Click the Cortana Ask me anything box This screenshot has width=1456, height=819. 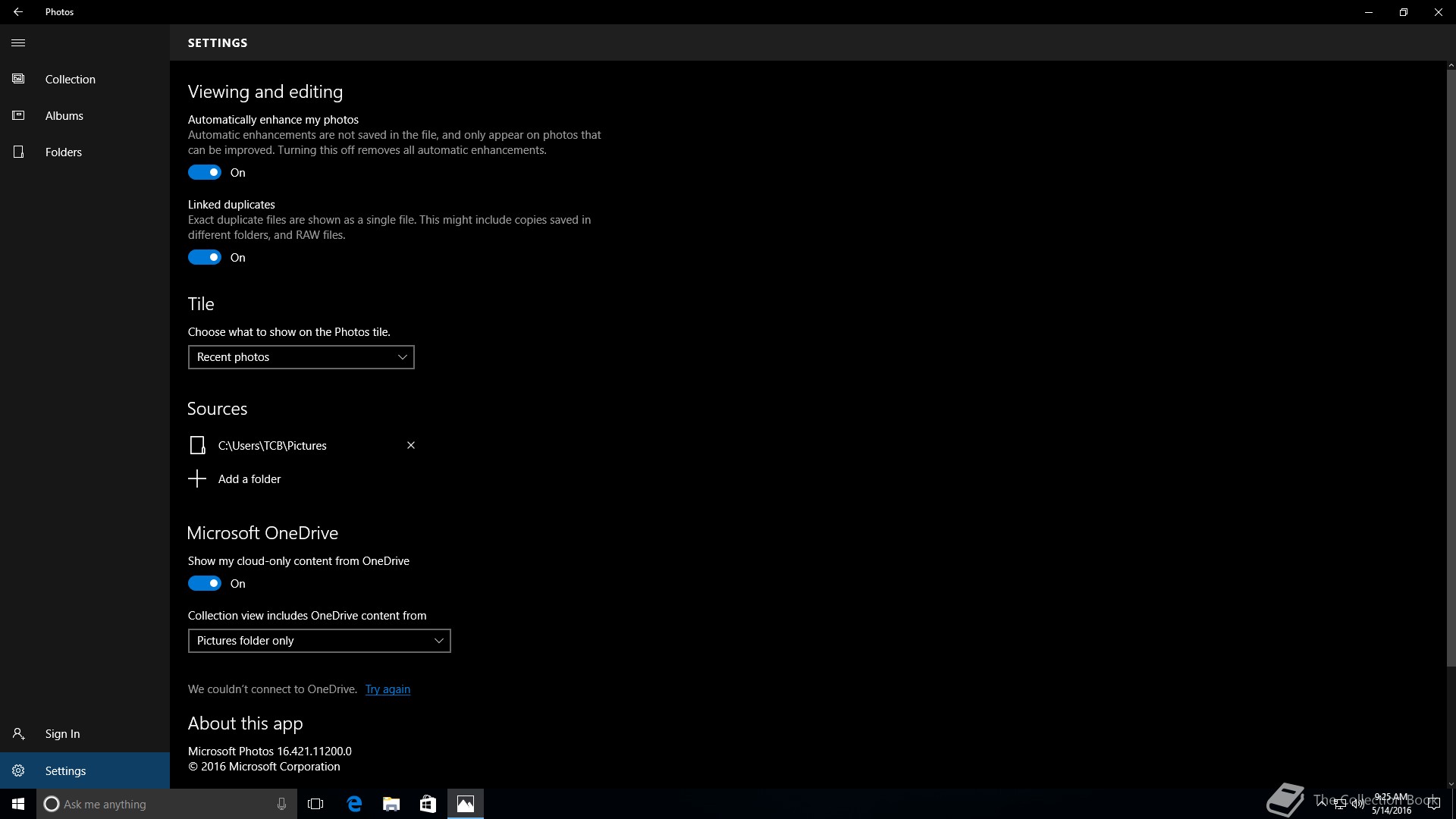pos(167,804)
